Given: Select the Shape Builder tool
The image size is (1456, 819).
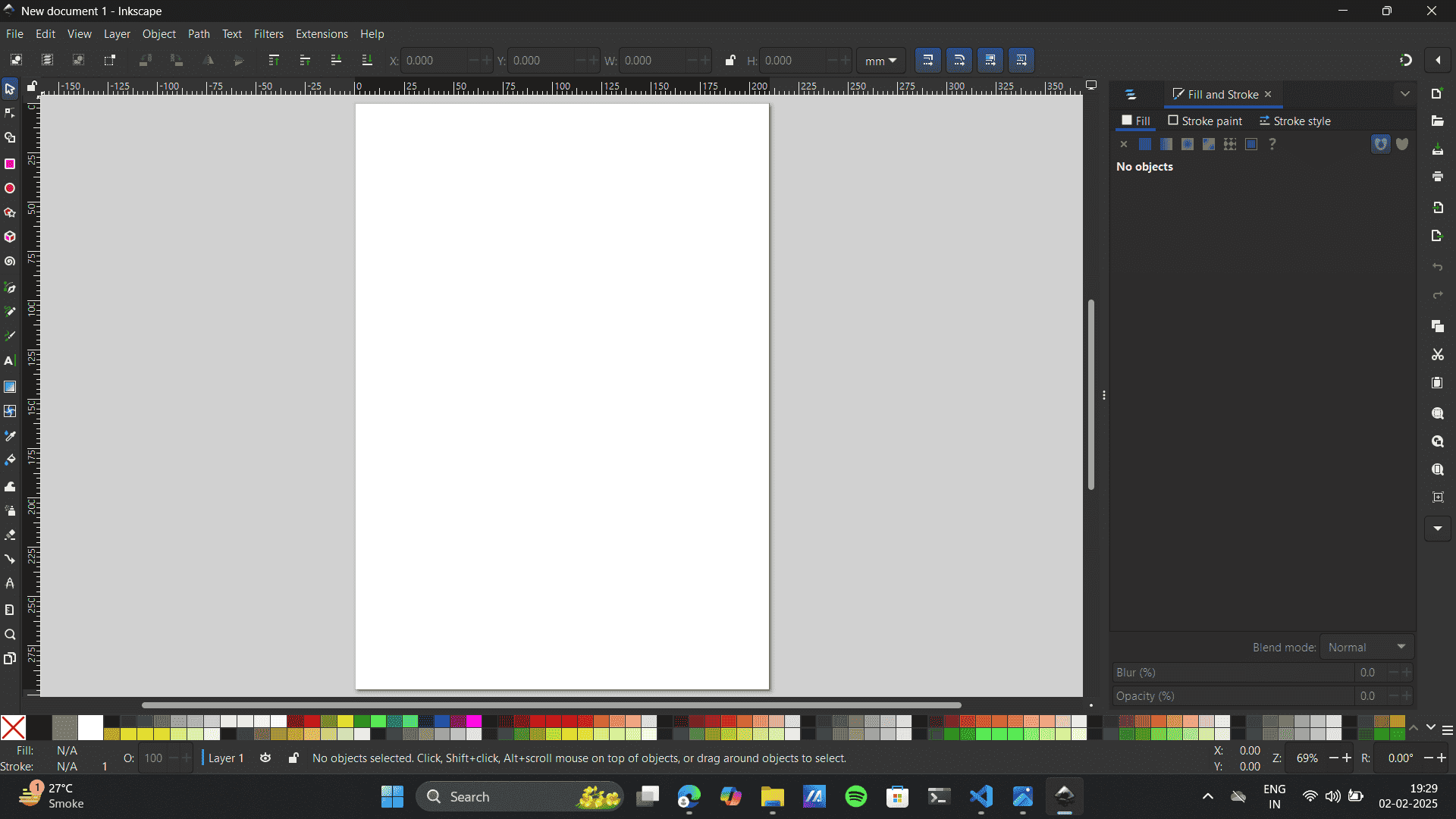Looking at the screenshot, I should (10, 138).
